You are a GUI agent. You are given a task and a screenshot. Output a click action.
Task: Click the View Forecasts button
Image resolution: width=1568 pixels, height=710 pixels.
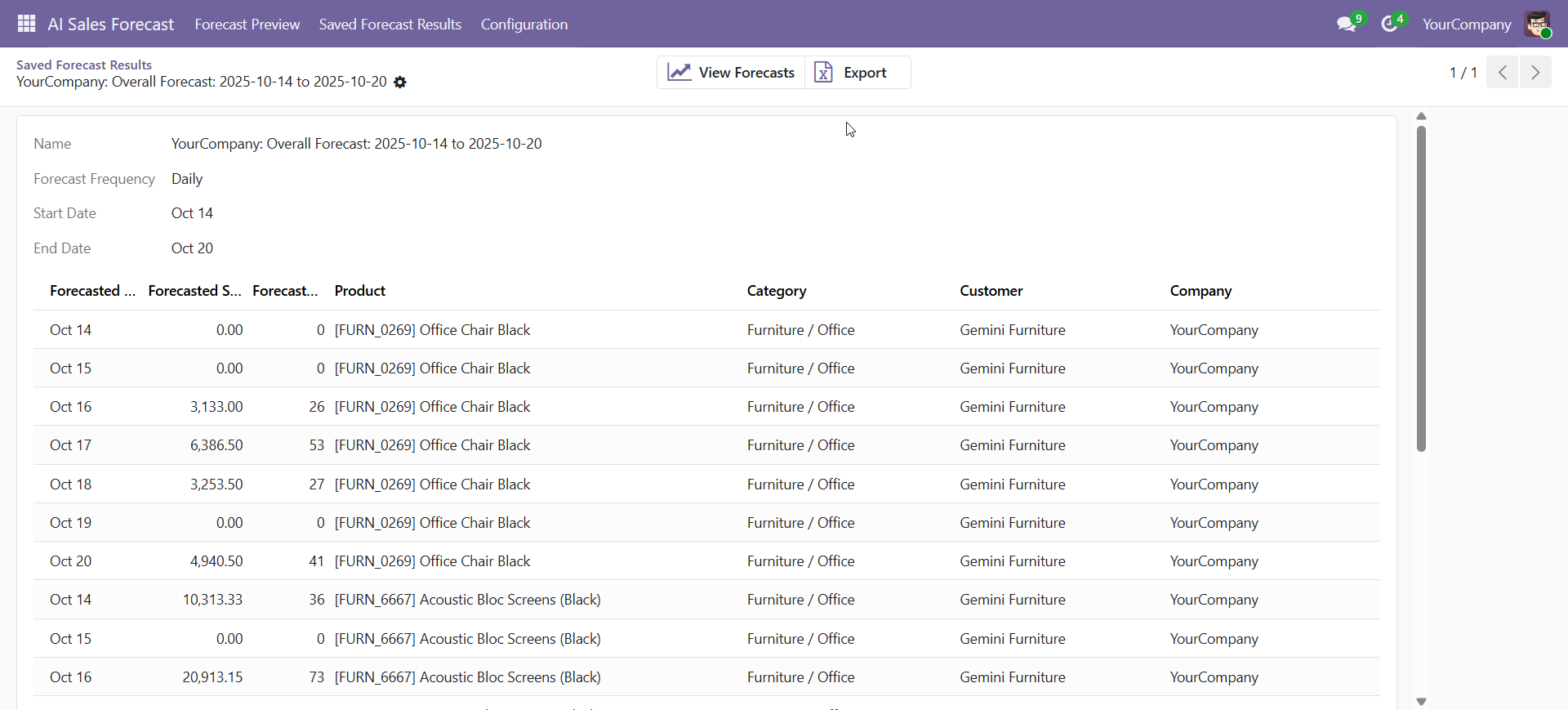pos(731,73)
